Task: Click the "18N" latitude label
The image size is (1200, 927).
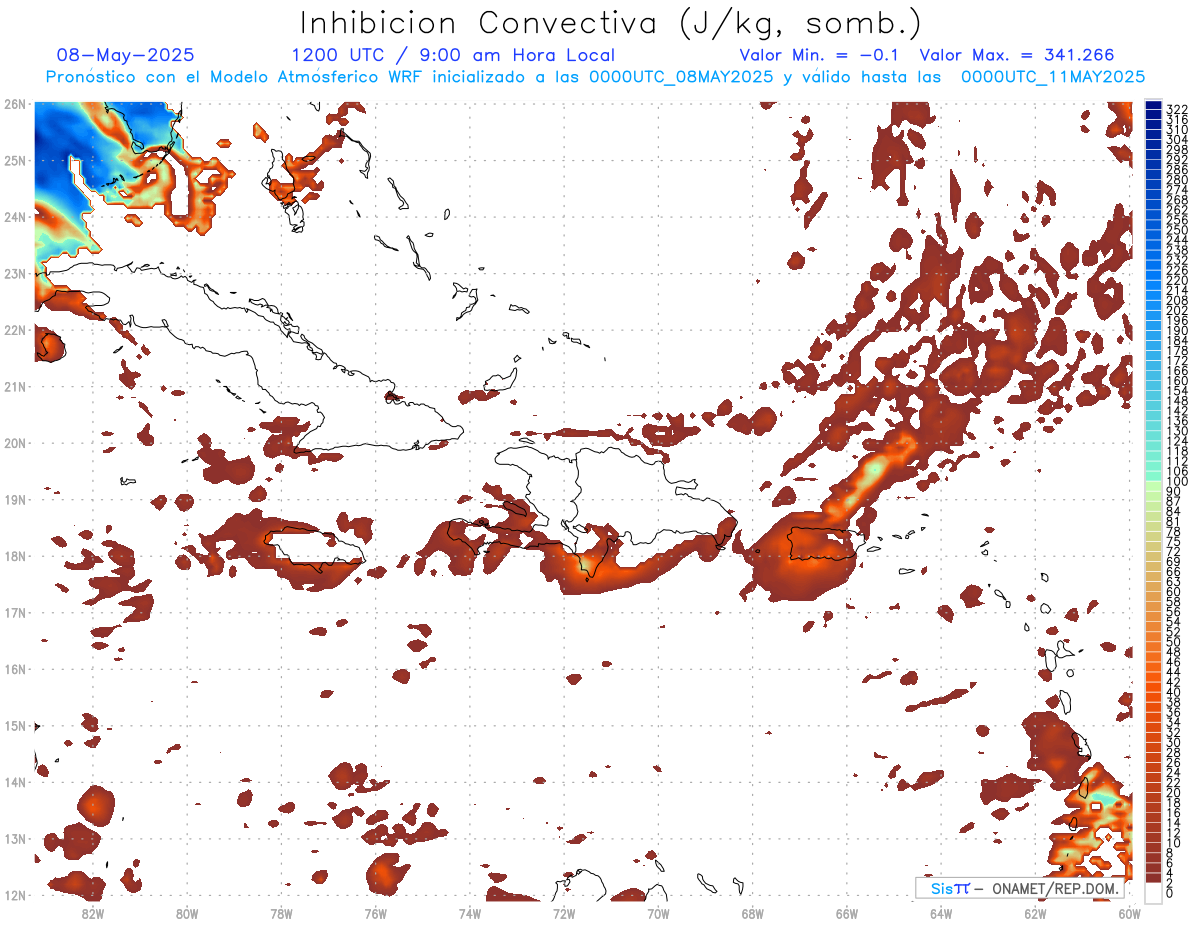Action: [x=15, y=556]
